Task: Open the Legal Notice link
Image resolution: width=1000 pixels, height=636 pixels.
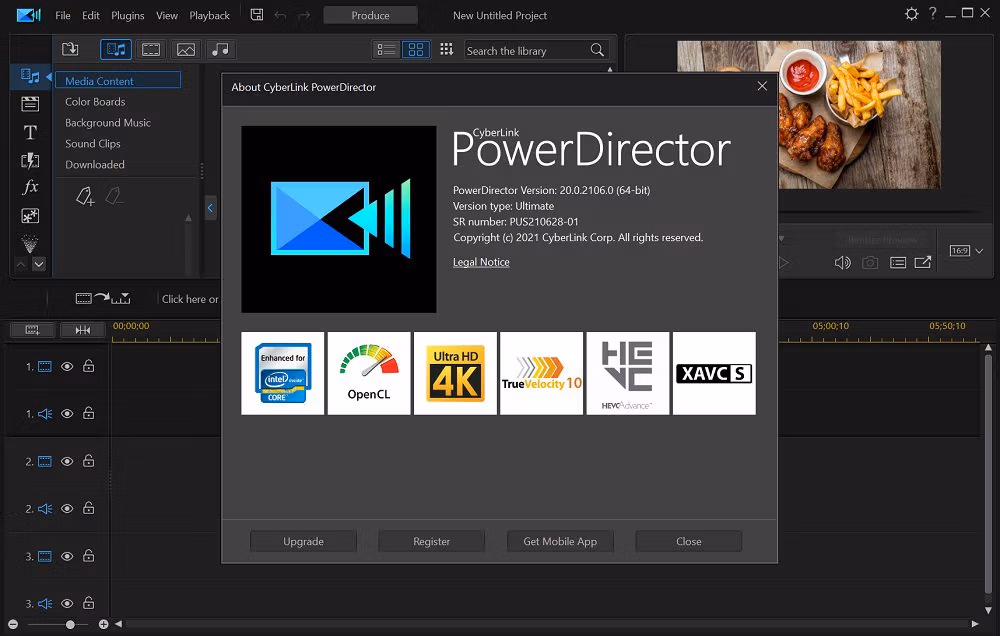Action: pos(481,262)
